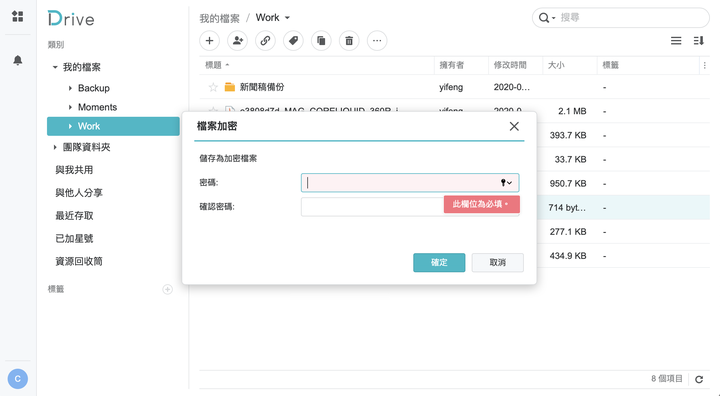Focus the 密碼 input field
720x396 pixels.
click(x=410, y=183)
